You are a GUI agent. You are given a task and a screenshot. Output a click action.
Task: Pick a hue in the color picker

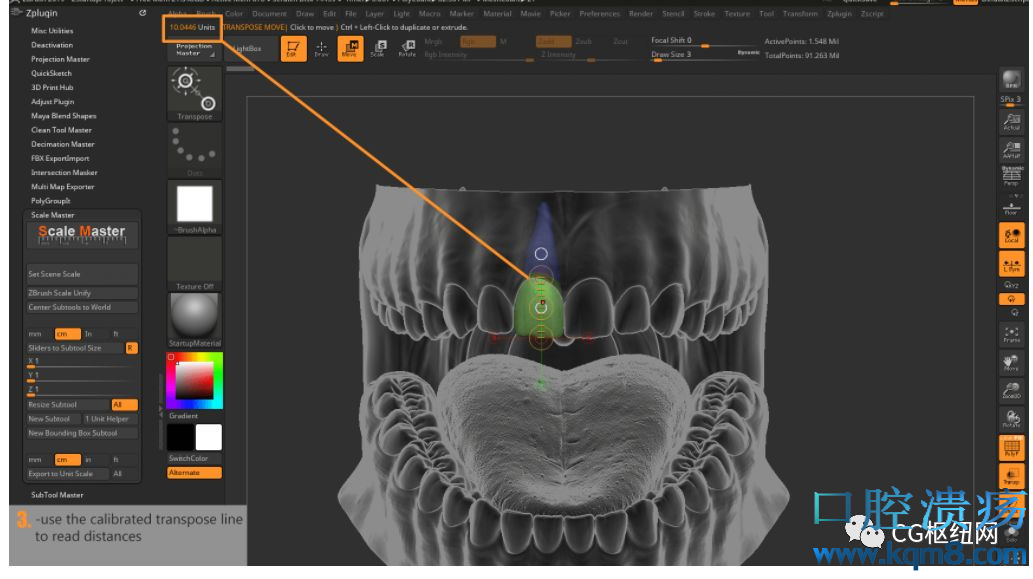195,381
